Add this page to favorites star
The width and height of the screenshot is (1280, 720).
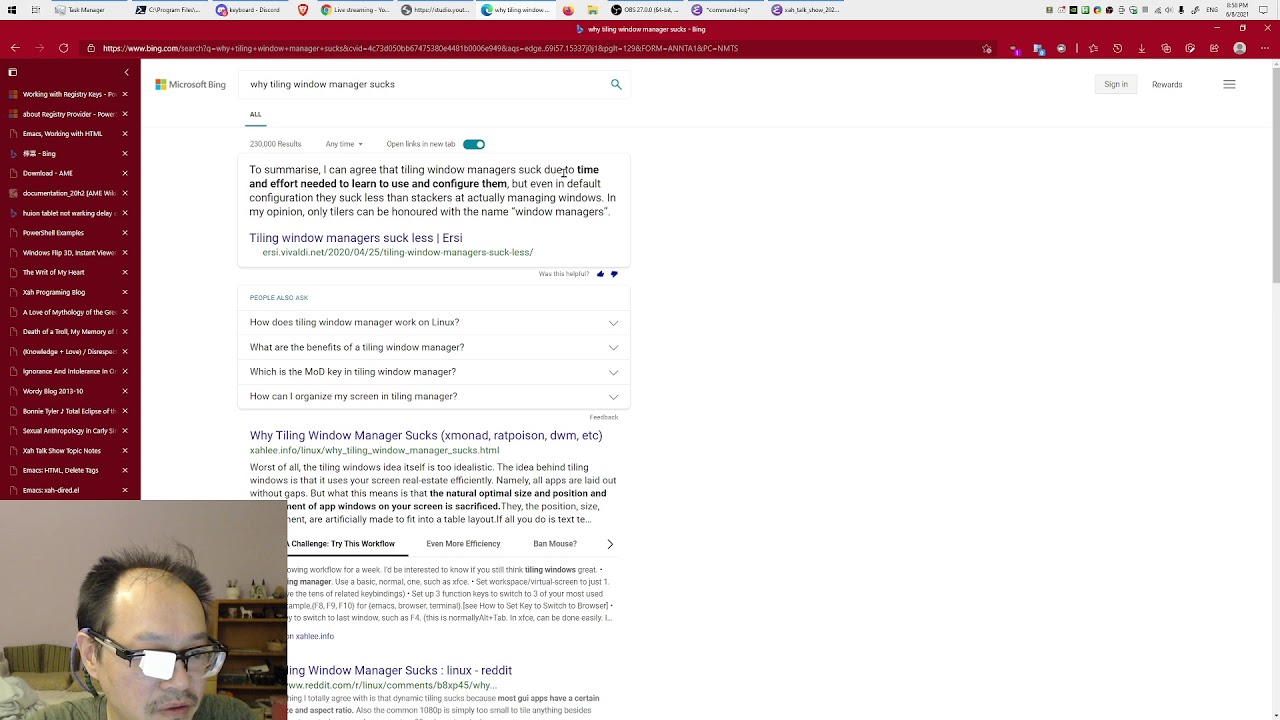987,48
